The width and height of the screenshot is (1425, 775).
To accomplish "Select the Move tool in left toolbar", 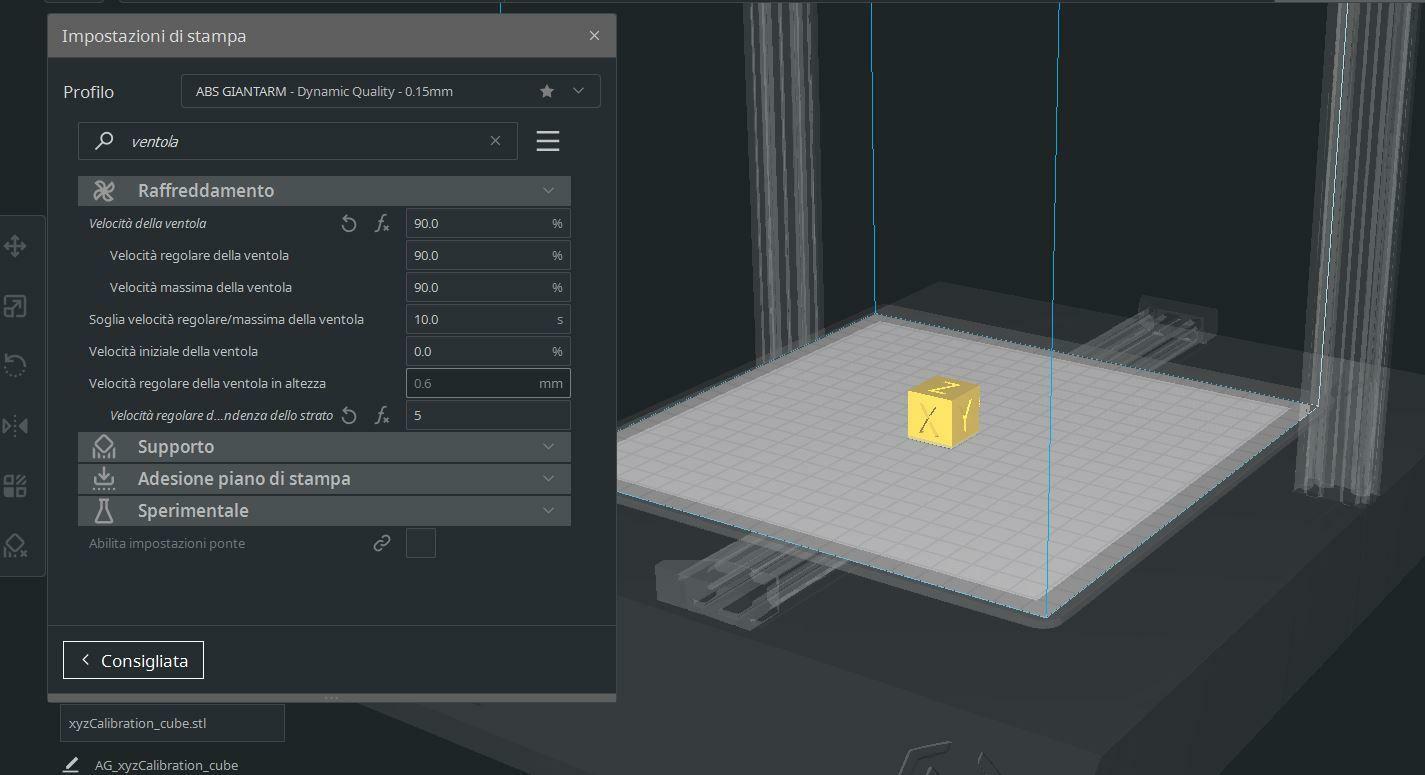I will point(15,246).
